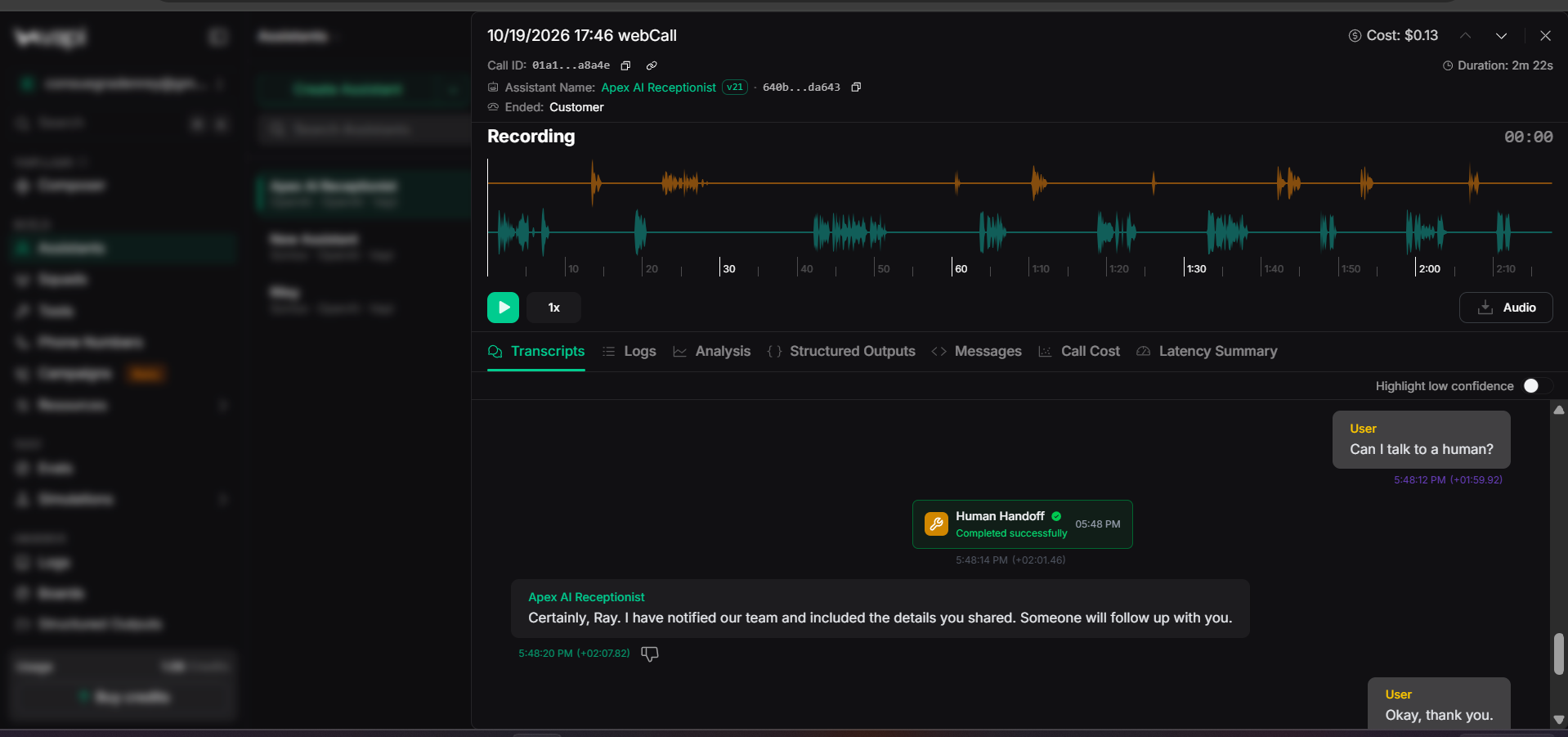Seek to the 30 second waveform marker
This screenshot has width=1568, height=737.
click(729, 268)
